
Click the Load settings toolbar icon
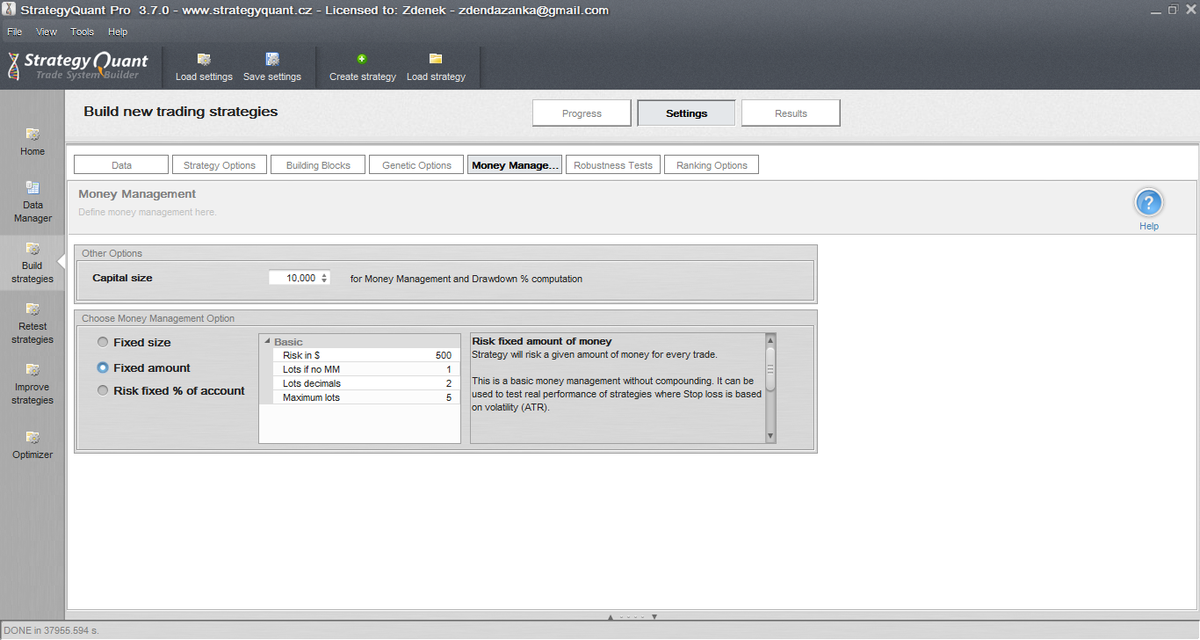click(204, 59)
